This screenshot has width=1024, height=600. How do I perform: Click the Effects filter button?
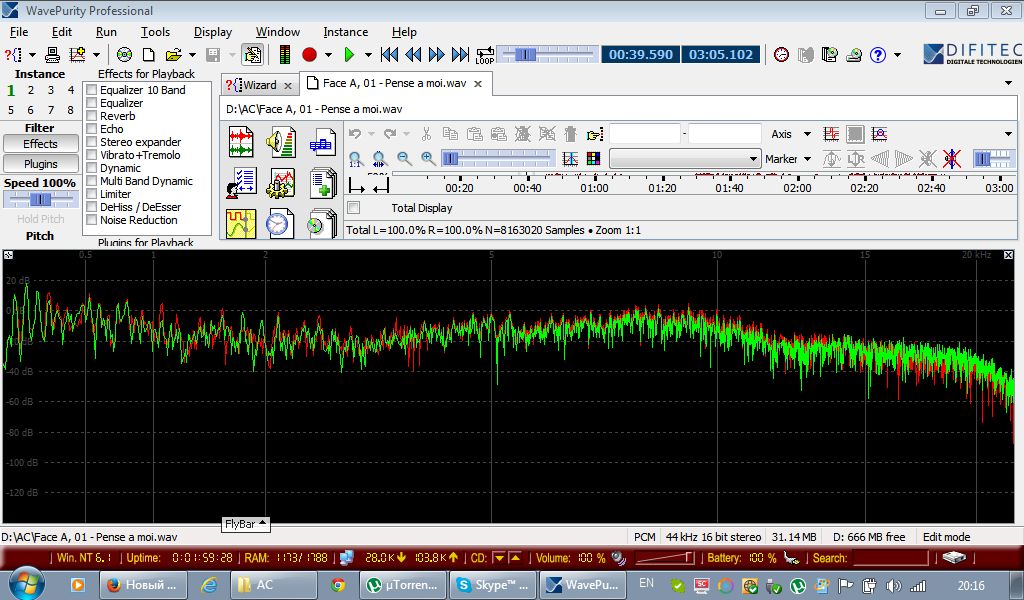click(41, 144)
